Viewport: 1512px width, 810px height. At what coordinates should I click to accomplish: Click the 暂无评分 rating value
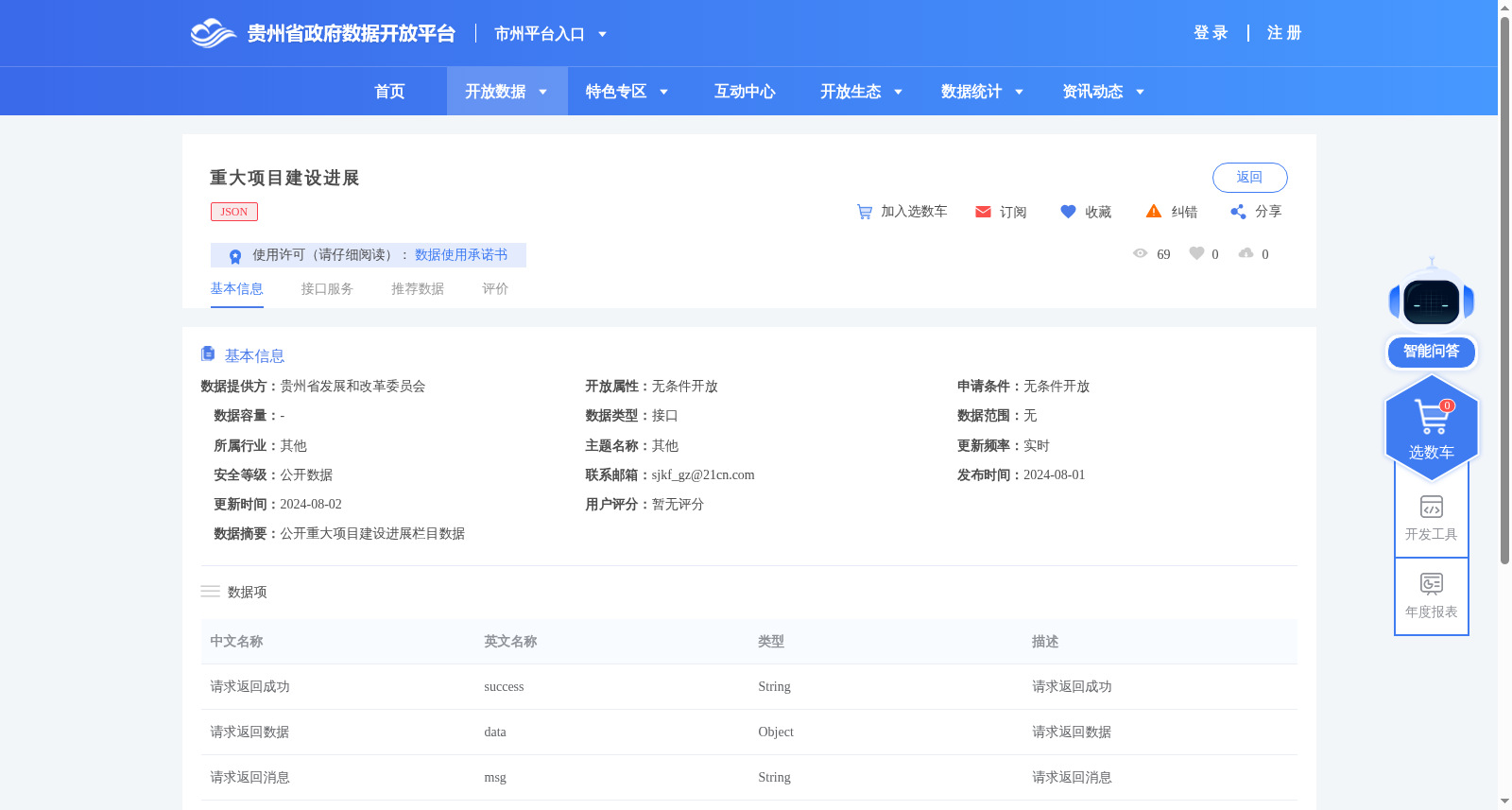pyautogui.click(x=678, y=505)
